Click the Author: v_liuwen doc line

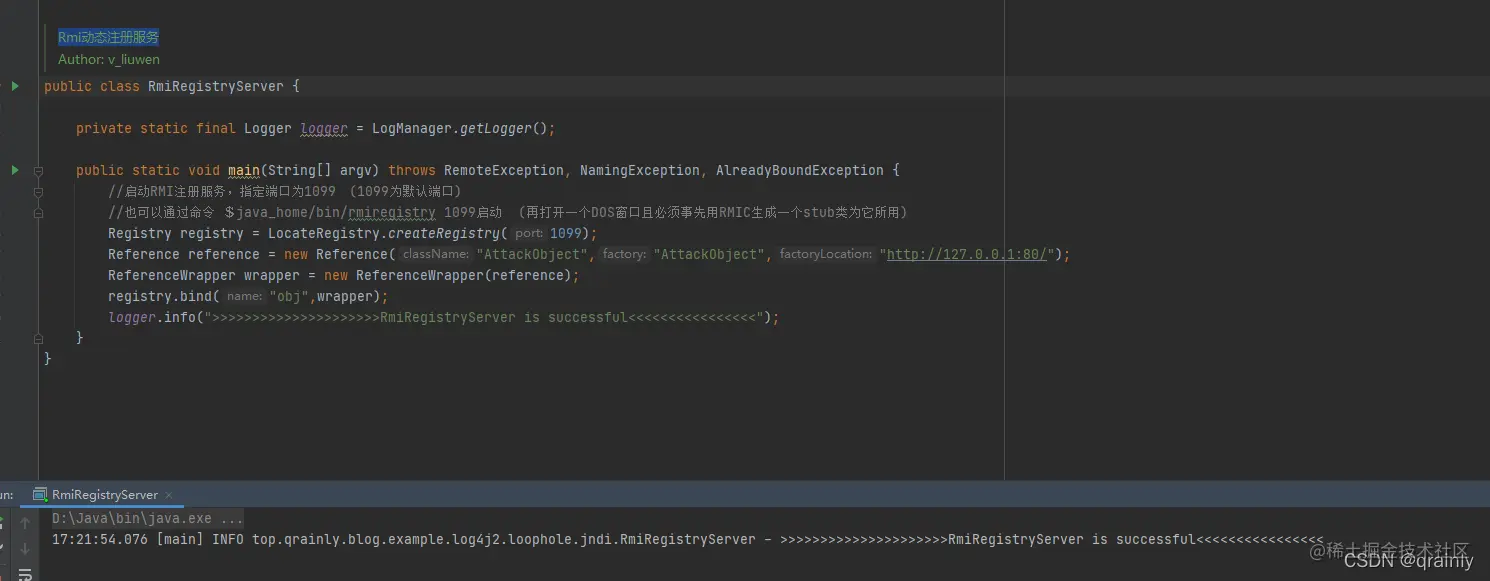pos(109,59)
